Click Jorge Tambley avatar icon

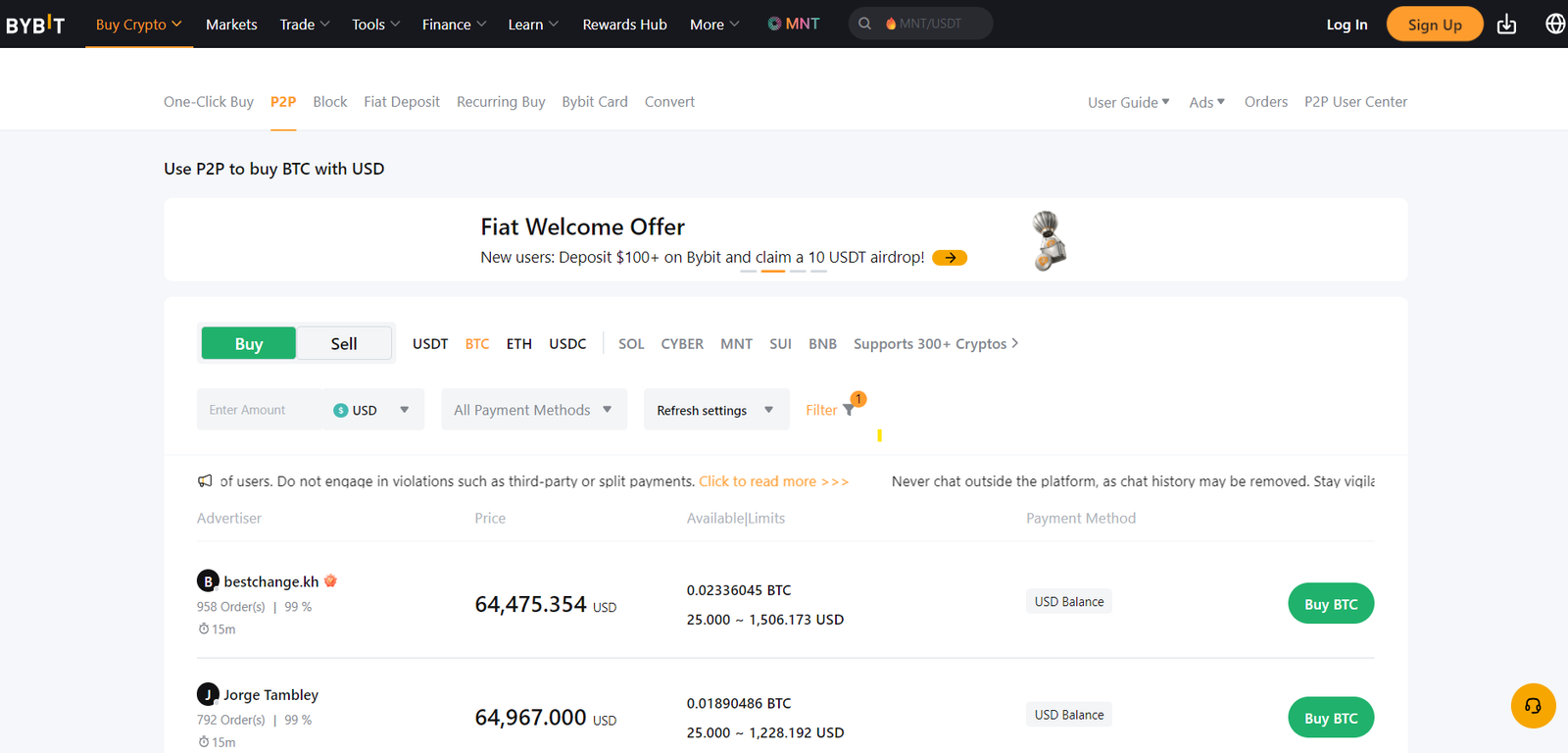[x=208, y=695]
